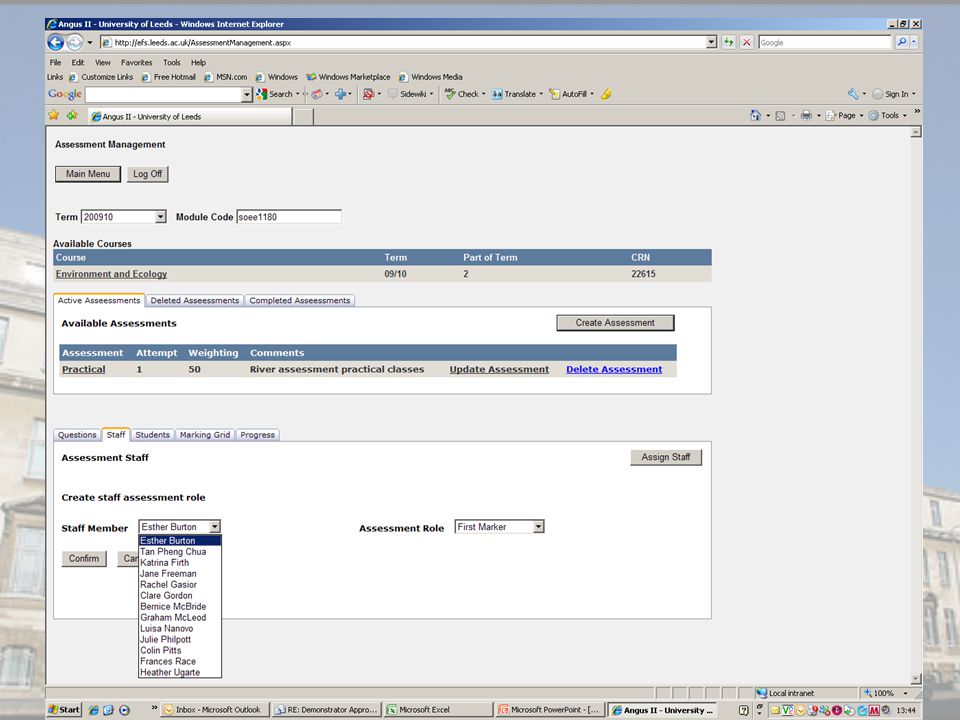
Task: Open the Assessment Role First Marker dropdown
Action: click(x=500, y=527)
